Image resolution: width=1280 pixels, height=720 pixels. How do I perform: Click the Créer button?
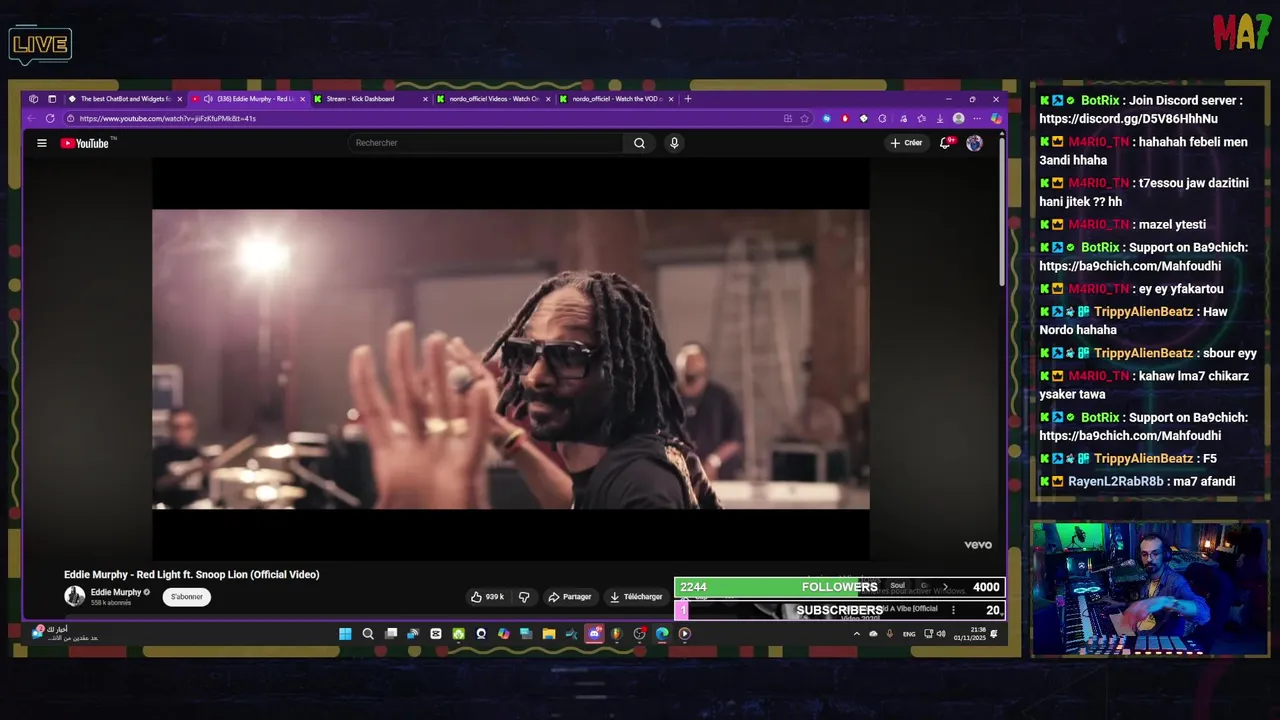pyautogui.click(x=906, y=143)
